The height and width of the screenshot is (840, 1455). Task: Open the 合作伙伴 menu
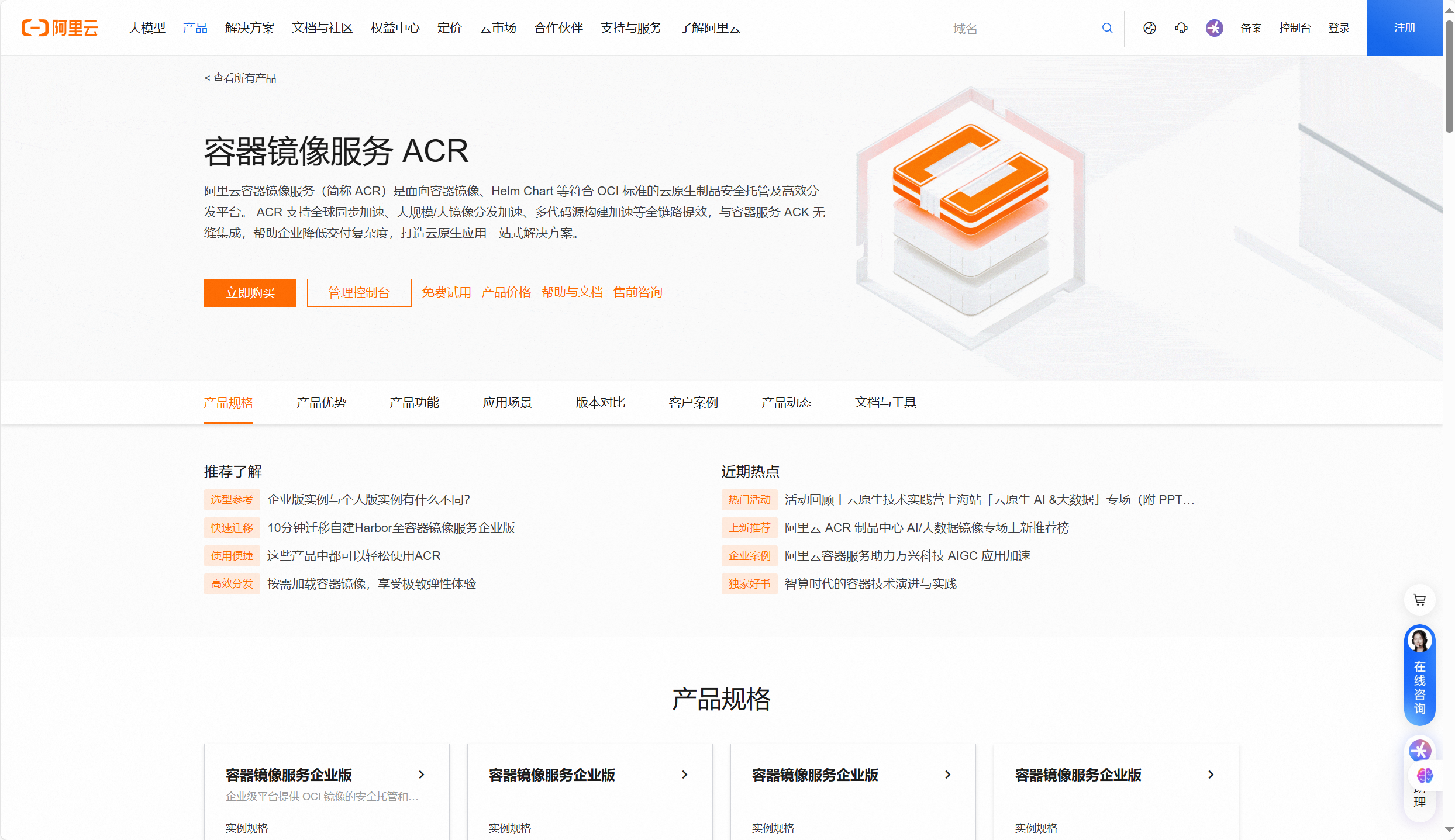click(558, 28)
